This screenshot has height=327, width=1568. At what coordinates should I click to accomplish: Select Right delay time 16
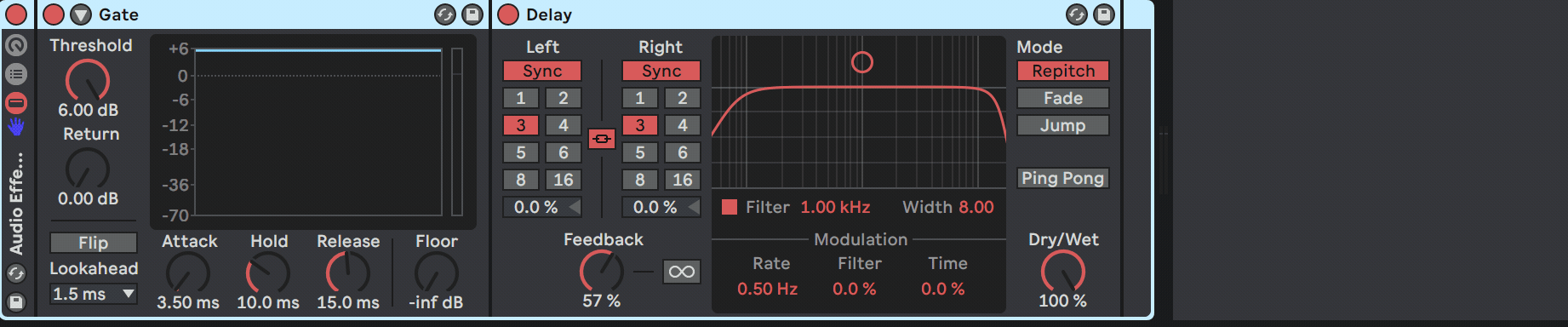coord(683,180)
